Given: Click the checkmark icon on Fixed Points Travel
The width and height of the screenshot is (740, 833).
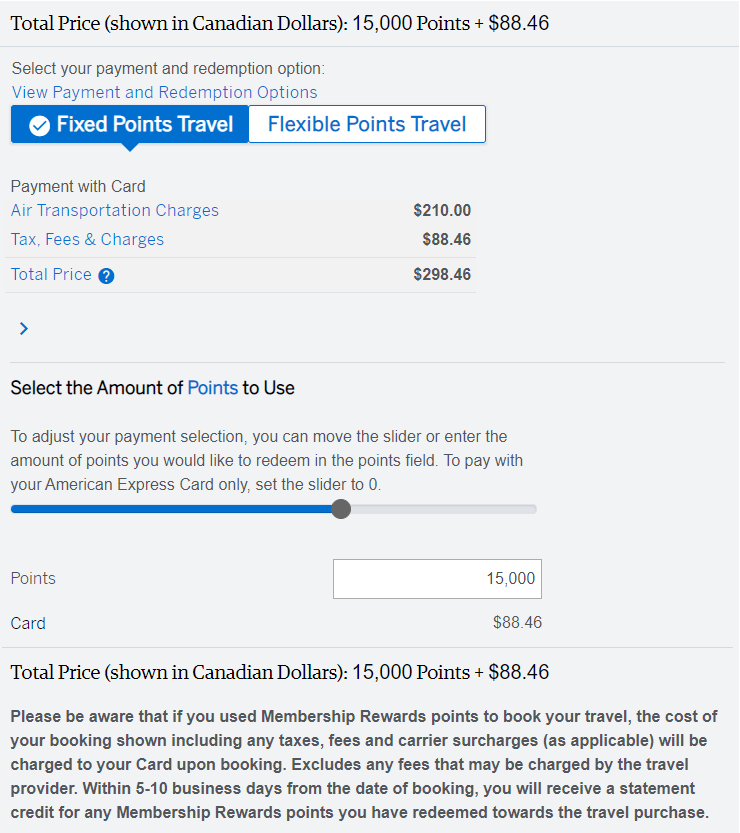Looking at the screenshot, I should [x=39, y=125].
